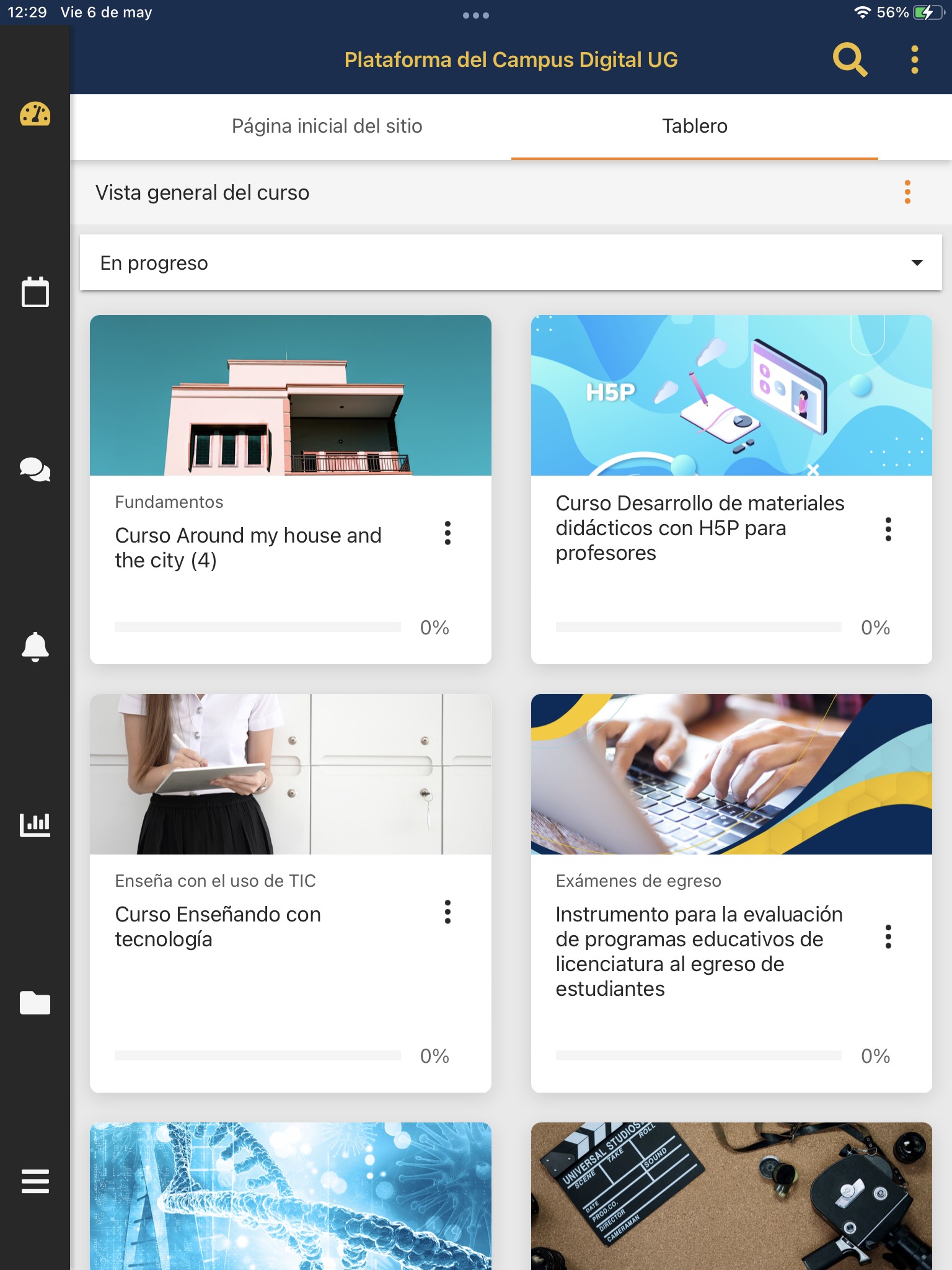Open the hamburger more menu icon

pyautogui.click(x=35, y=1181)
